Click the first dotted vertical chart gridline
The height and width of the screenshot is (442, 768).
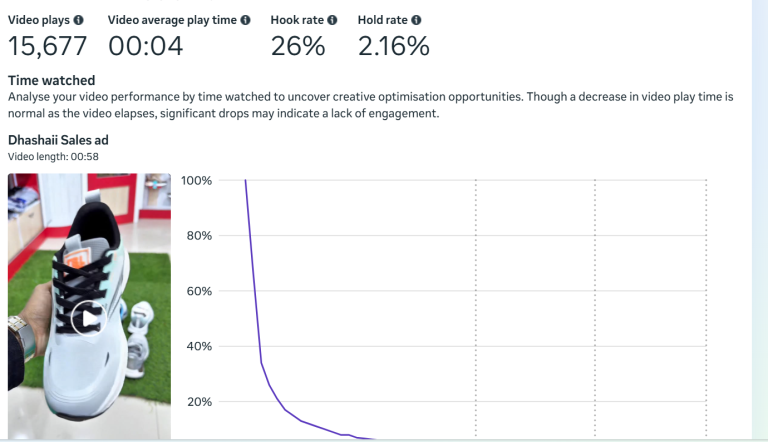point(476,300)
